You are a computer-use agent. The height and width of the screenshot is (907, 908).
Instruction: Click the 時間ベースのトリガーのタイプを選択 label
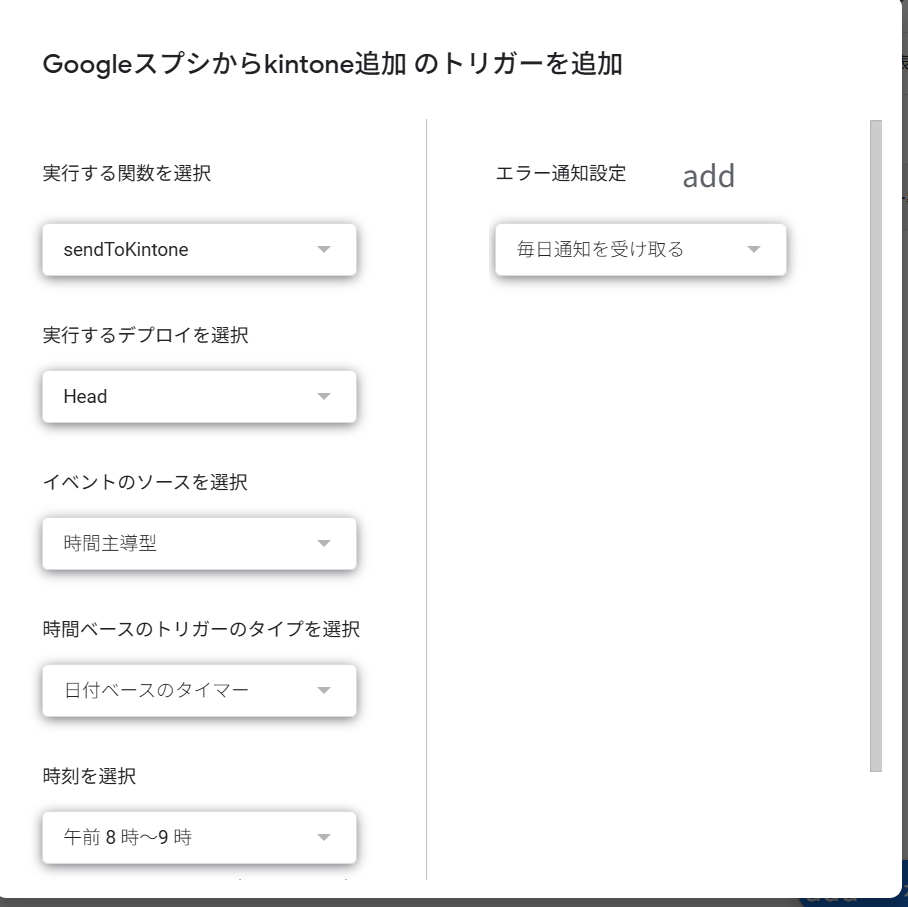point(202,629)
